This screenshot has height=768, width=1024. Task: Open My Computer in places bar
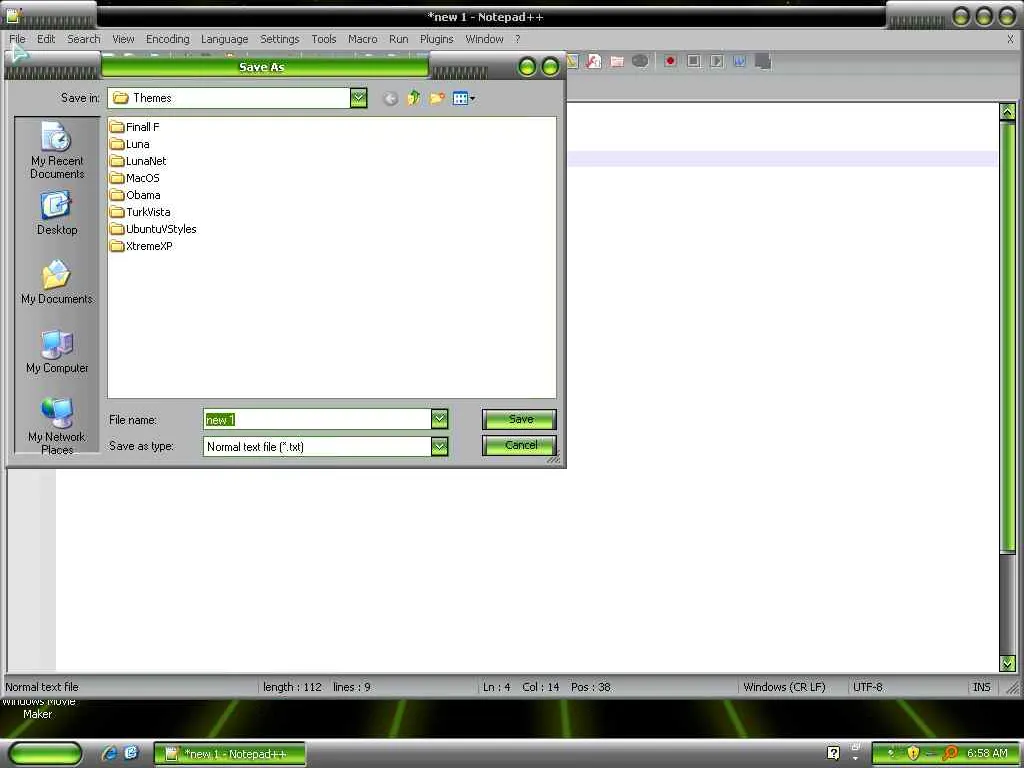pos(57,351)
